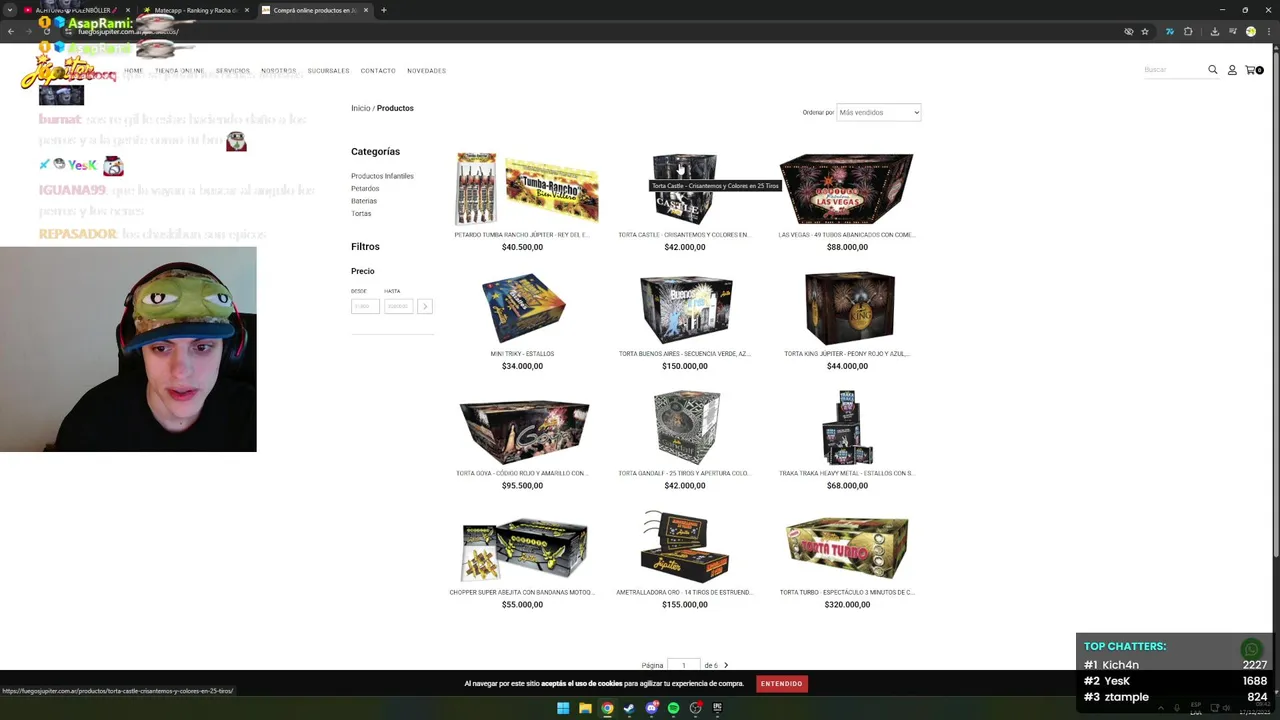Open the user account icon
The height and width of the screenshot is (720, 1280).
tap(1232, 70)
